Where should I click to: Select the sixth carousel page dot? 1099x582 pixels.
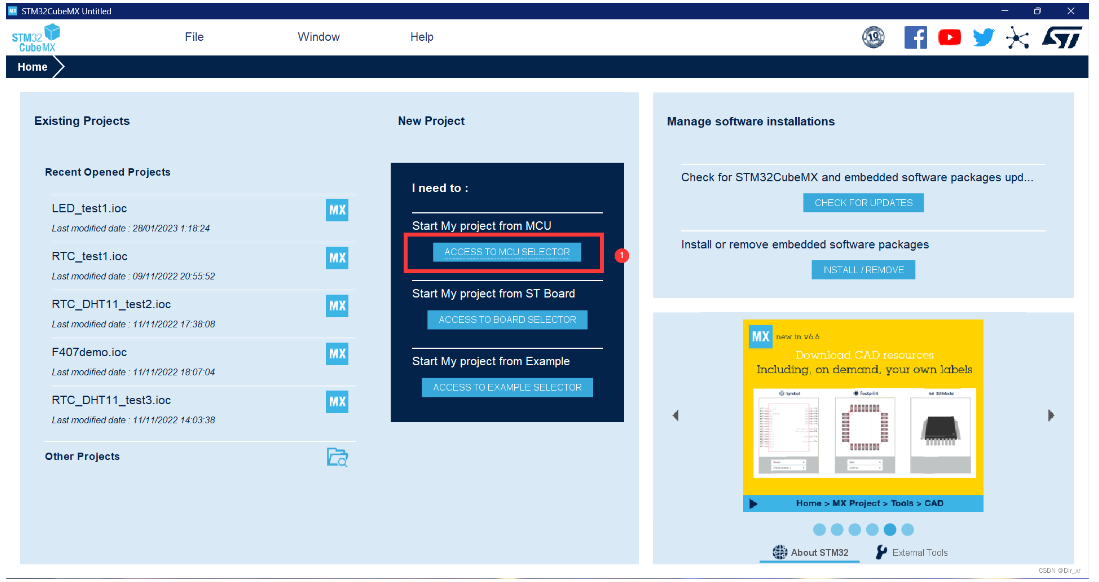[908, 529]
